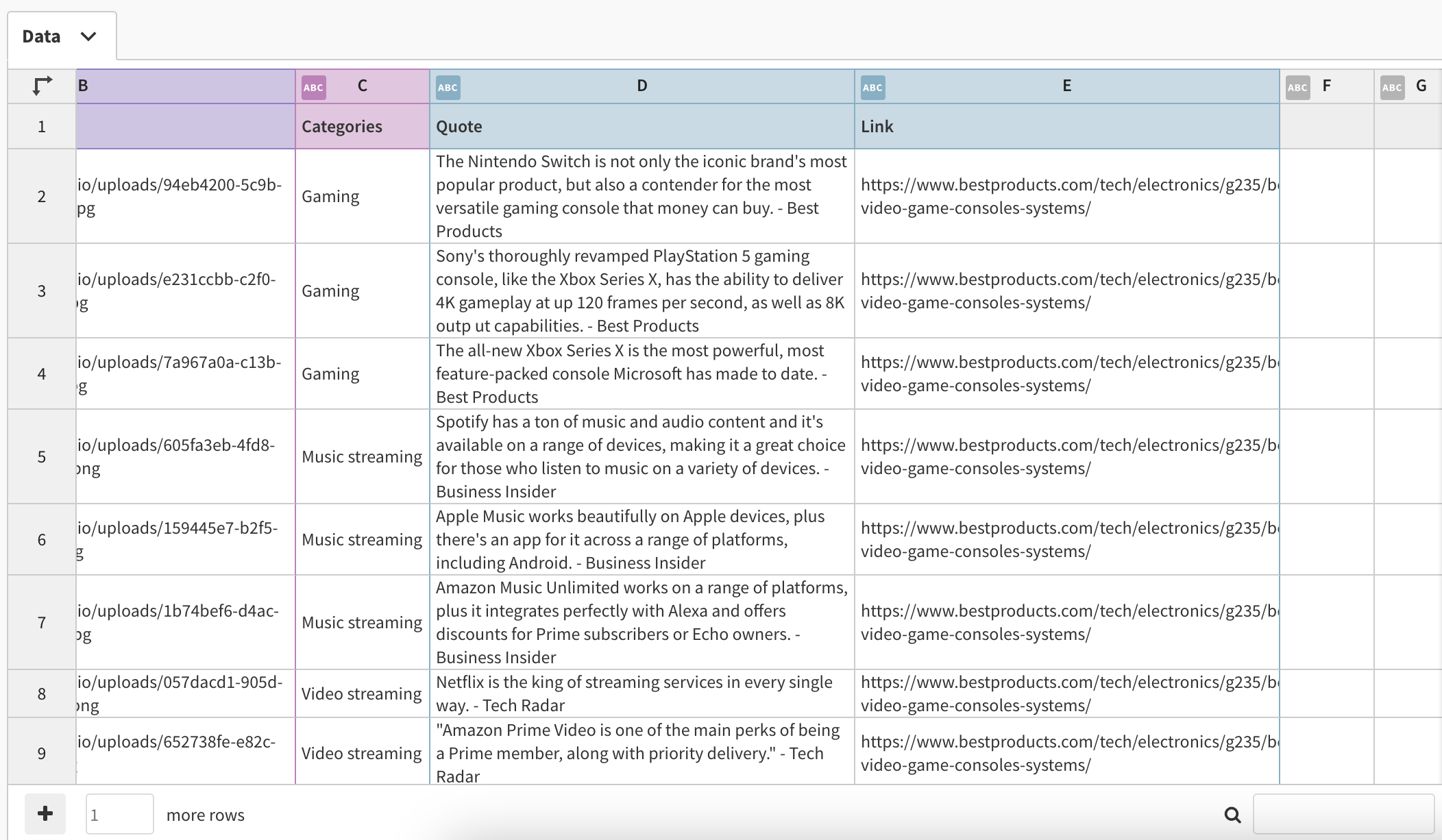The height and width of the screenshot is (840, 1442).
Task: Click the PlayStation 5 quote cell
Action: click(x=642, y=291)
